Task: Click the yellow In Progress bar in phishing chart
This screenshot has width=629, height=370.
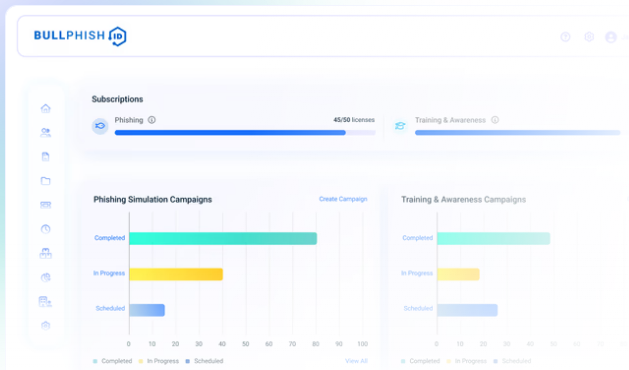Action: click(x=176, y=274)
